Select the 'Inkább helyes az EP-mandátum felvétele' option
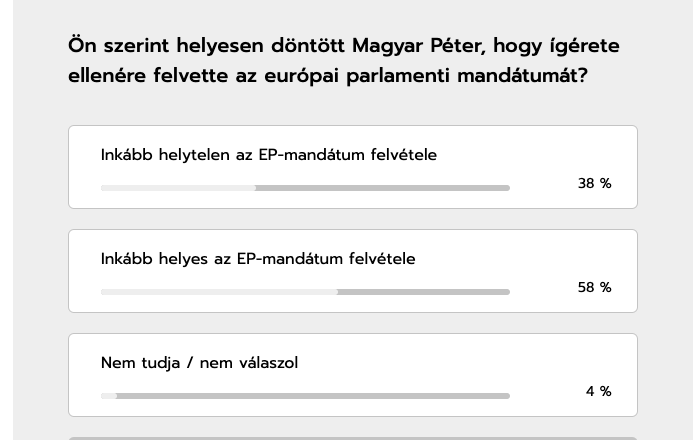This screenshot has width=697, height=440. 353,271
